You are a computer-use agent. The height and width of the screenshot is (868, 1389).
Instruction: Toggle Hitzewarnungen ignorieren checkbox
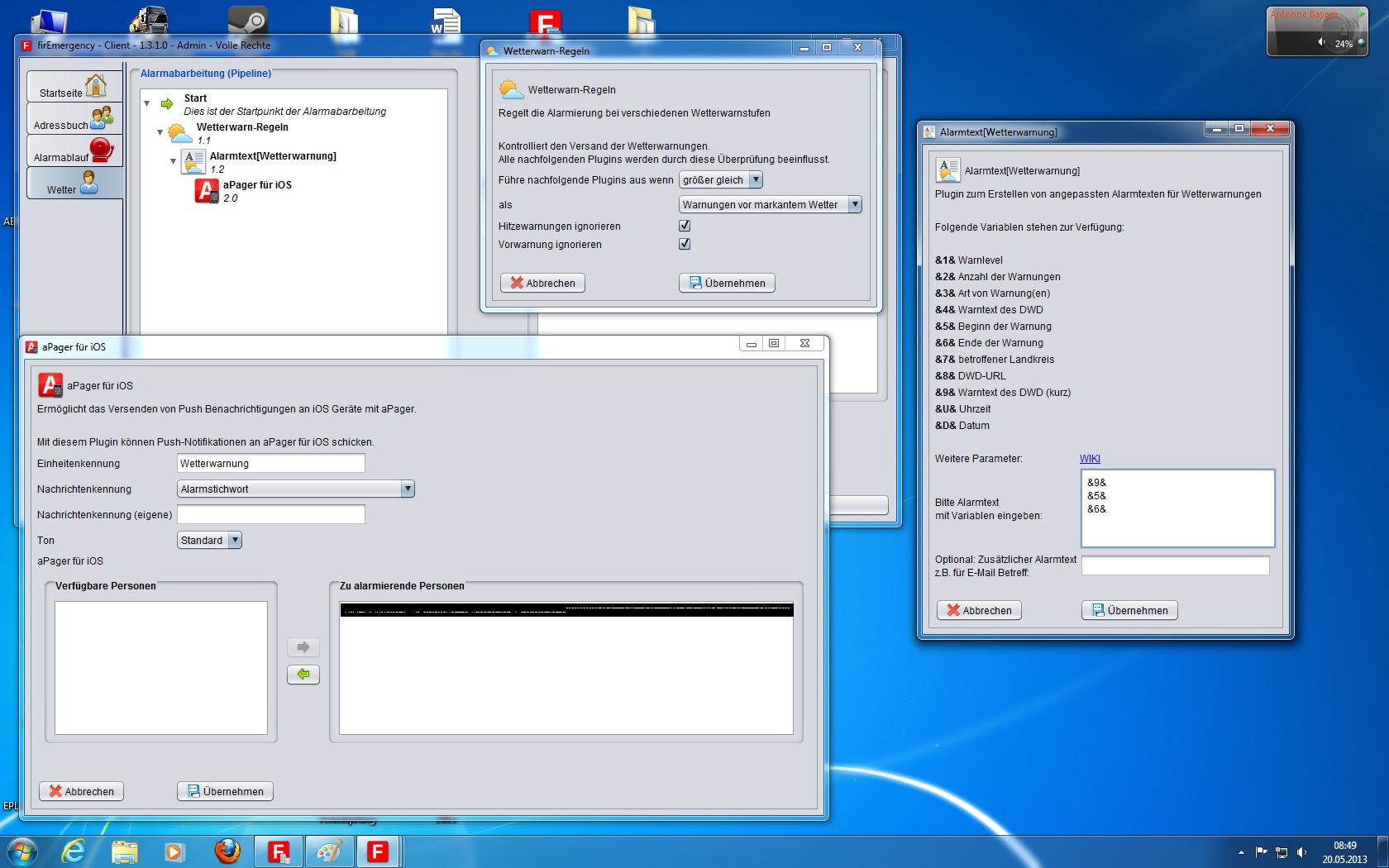pos(685,226)
